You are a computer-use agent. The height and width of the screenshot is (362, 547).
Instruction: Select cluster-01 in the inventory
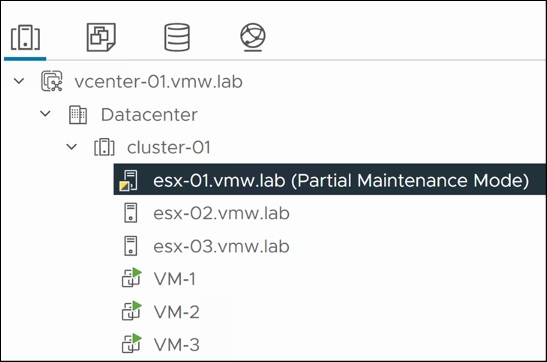tap(169, 147)
